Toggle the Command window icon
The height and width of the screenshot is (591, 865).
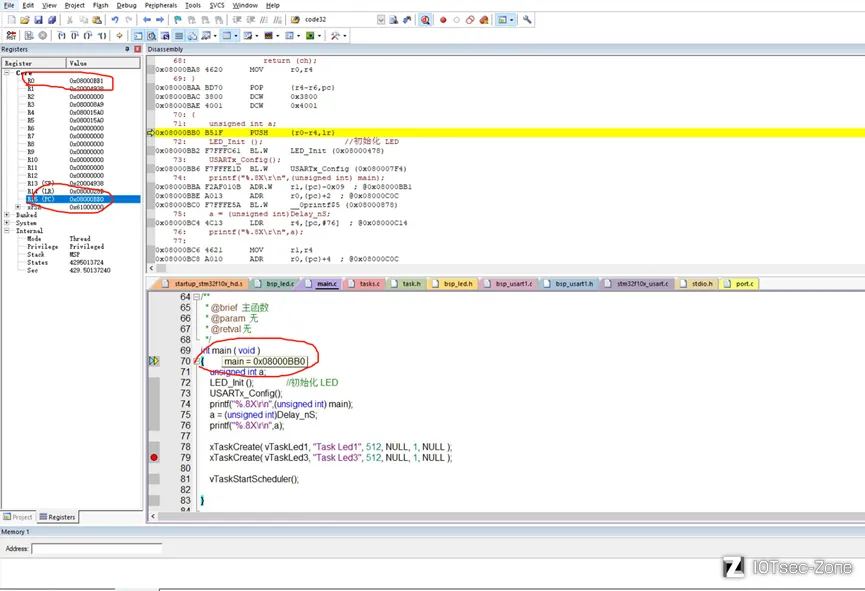[138, 35]
